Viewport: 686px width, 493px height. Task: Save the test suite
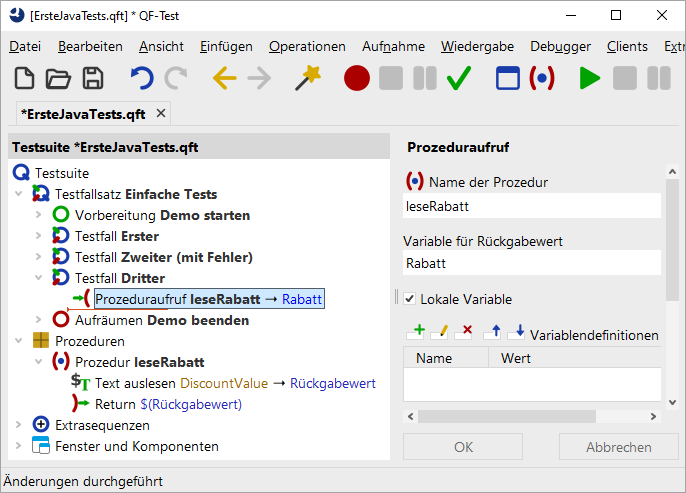coord(93,78)
